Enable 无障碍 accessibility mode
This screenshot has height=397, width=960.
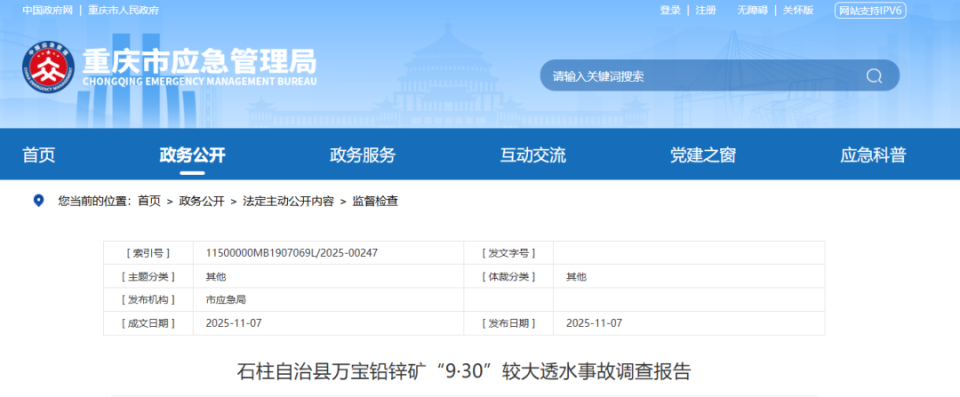tap(752, 10)
